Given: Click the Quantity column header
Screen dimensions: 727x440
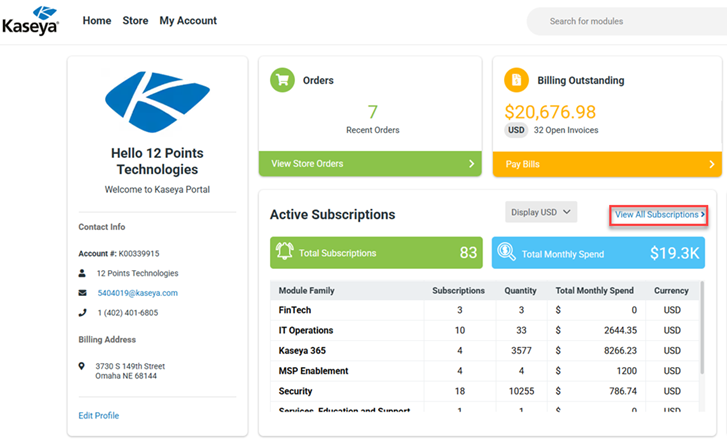Looking at the screenshot, I should 520,291.
